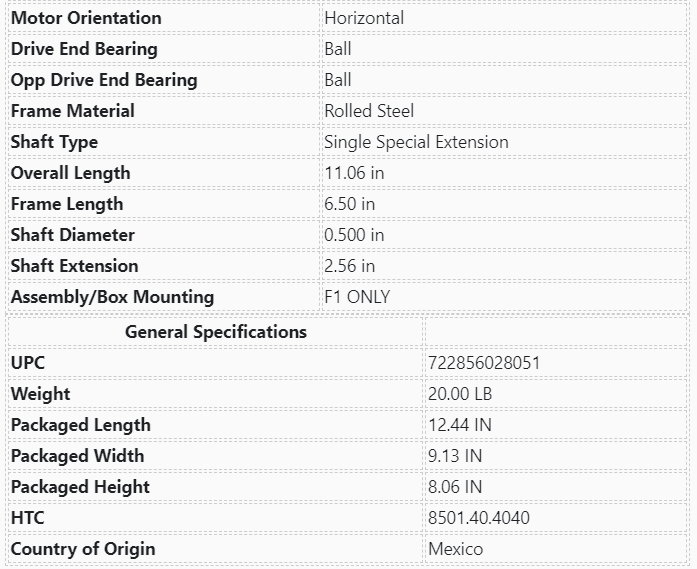This screenshot has width=697, height=569.
Task: Click the Drive End Bearing label
Action: [x=84, y=49]
